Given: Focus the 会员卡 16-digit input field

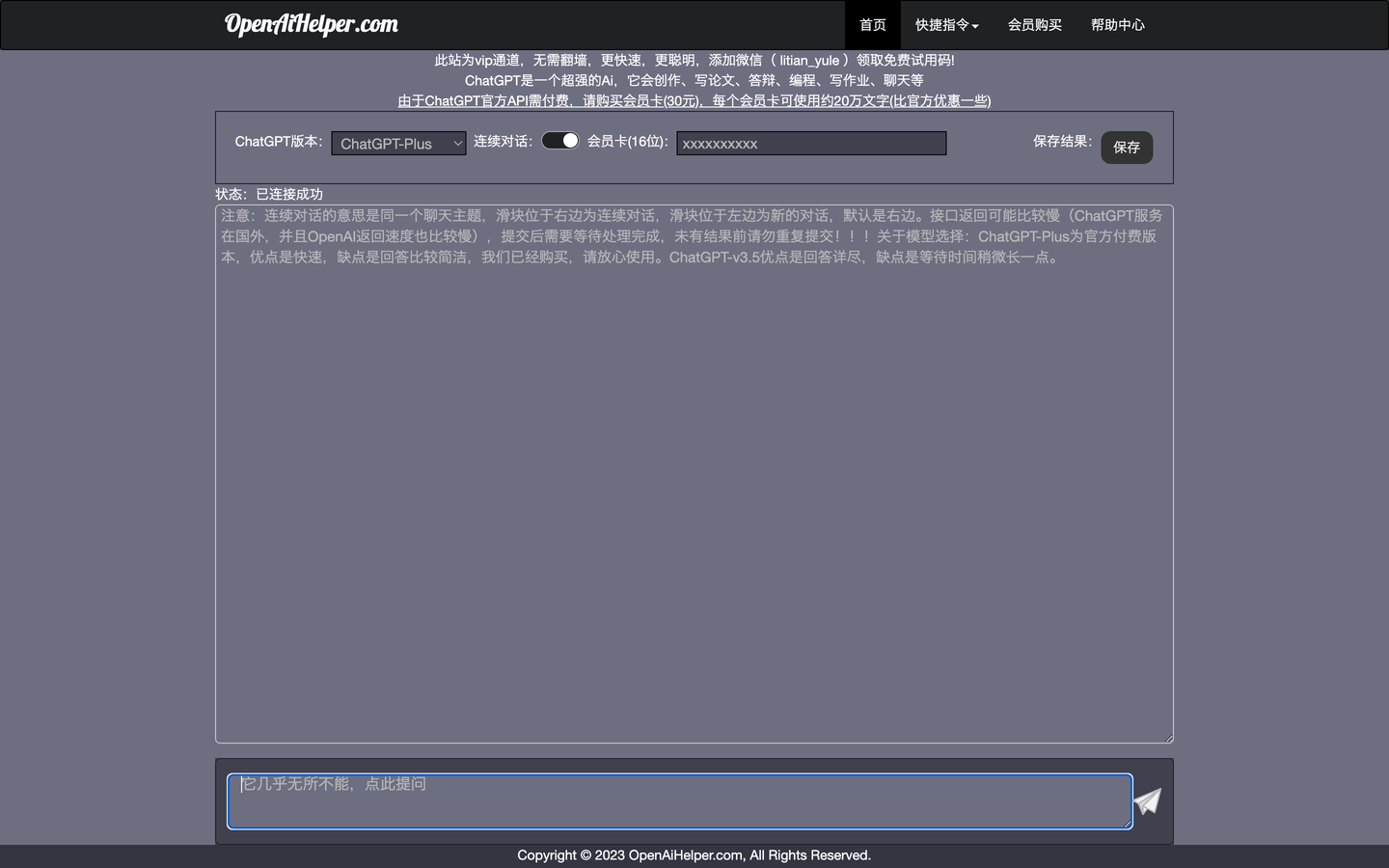Looking at the screenshot, I should coord(810,144).
